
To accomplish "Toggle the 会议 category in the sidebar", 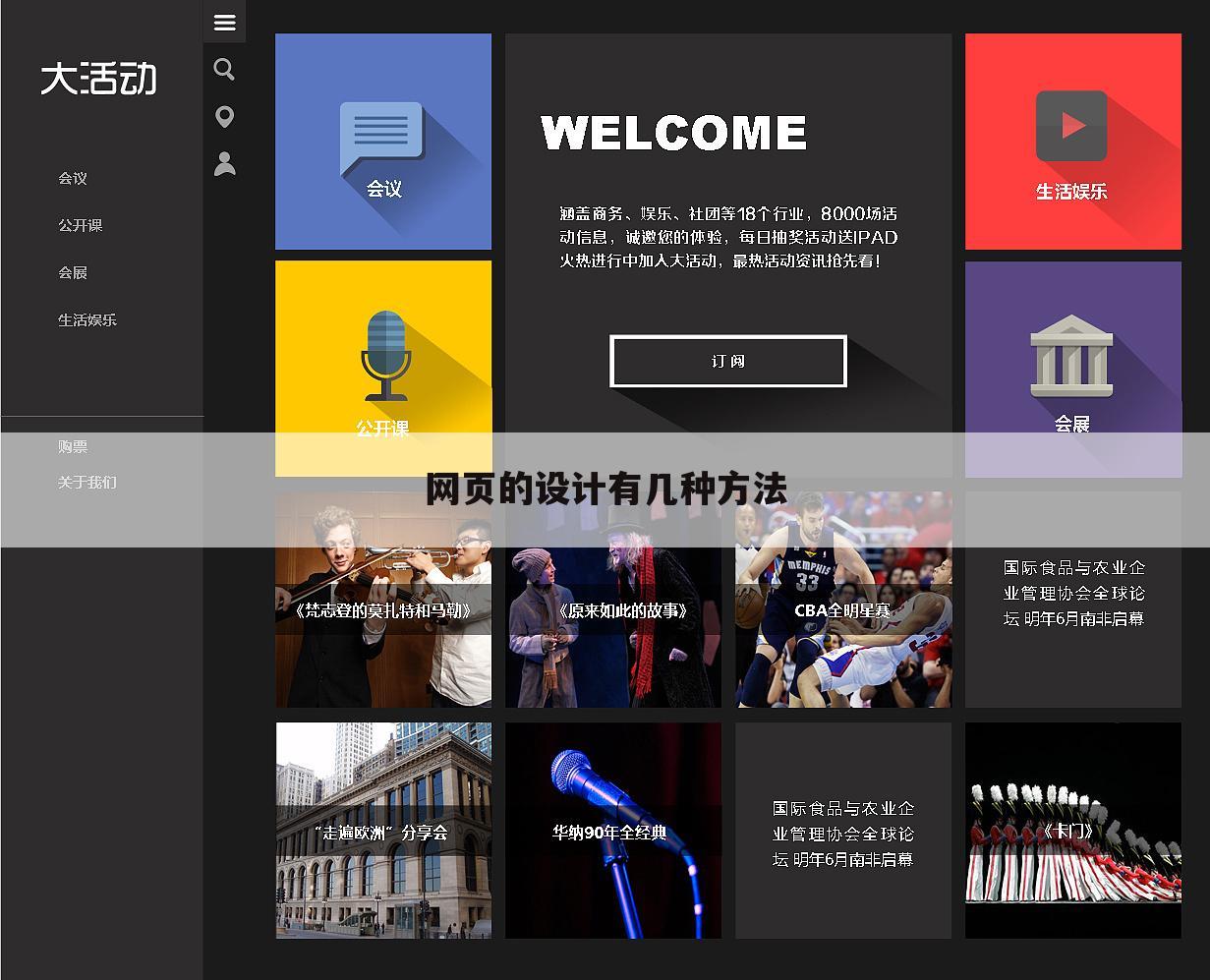I will click(x=72, y=178).
